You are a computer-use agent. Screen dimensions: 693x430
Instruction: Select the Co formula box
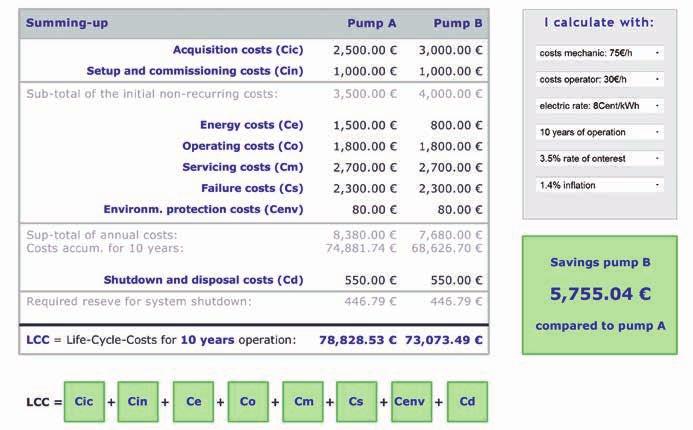[248, 402]
